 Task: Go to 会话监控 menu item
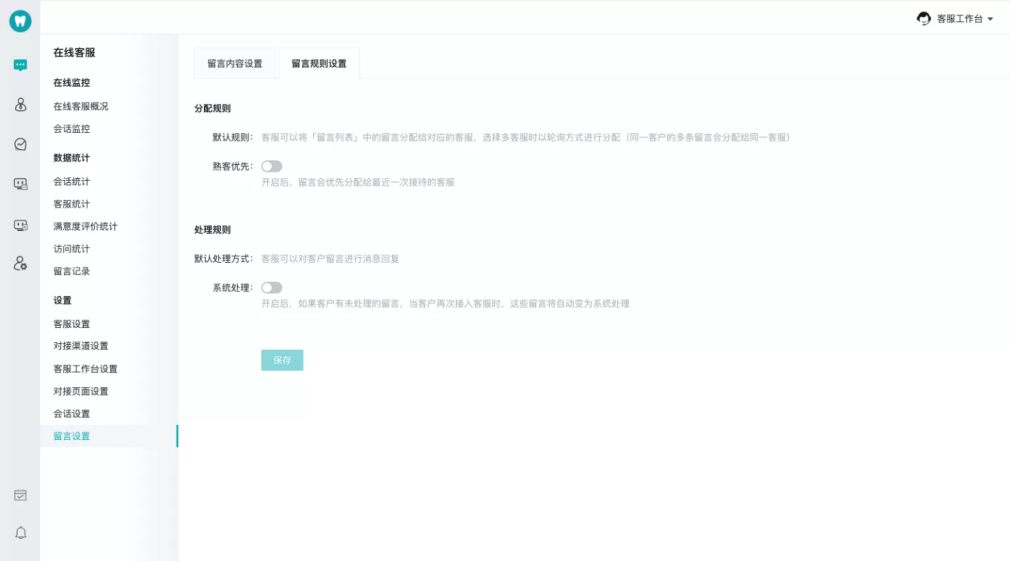pos(72,129)
